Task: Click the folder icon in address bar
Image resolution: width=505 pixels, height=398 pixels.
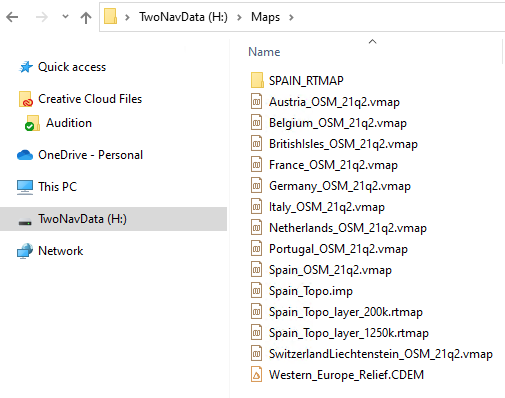Action: tap(110, 17)
